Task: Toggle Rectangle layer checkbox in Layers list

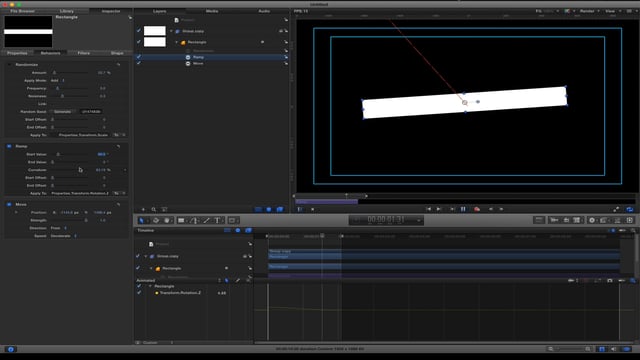Action: tap(139, 42)
